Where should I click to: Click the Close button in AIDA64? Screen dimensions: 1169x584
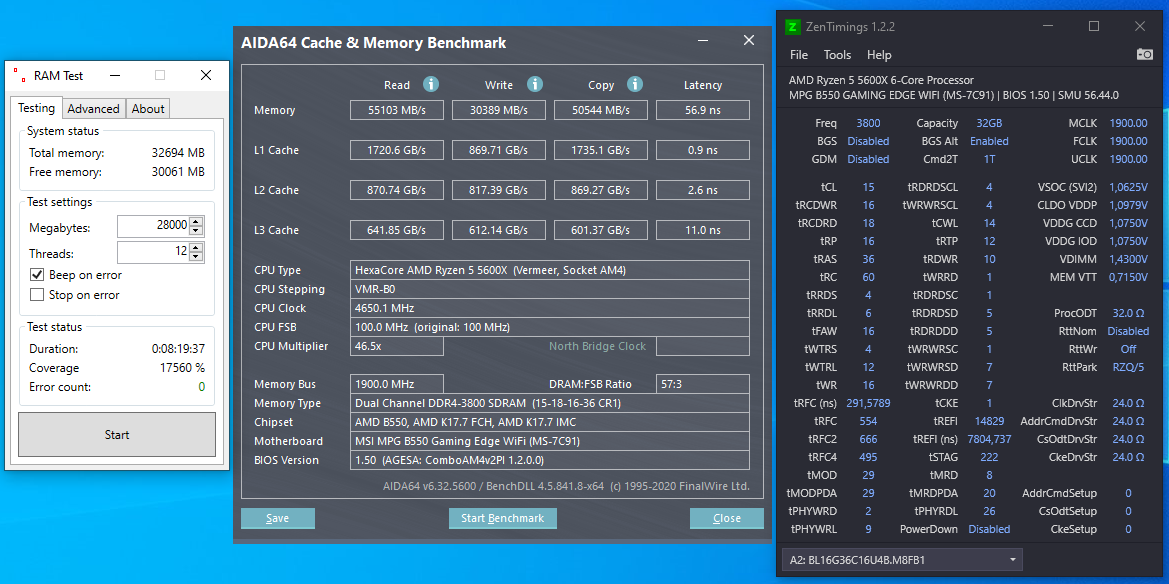click(x=726, y=518)
